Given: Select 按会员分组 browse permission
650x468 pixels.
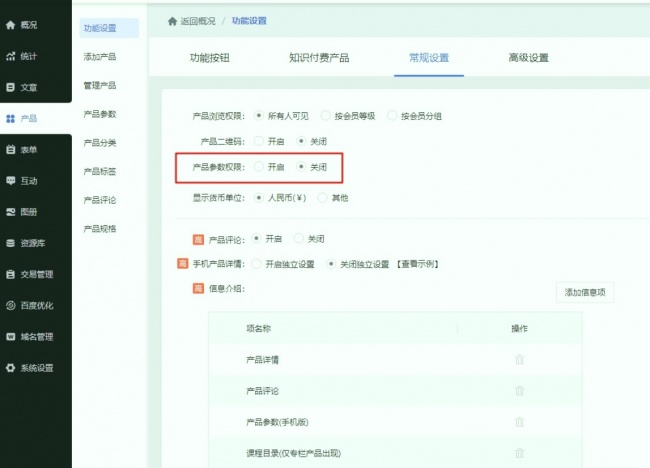Looking at the screenshot, I should (x=392, y=116).
